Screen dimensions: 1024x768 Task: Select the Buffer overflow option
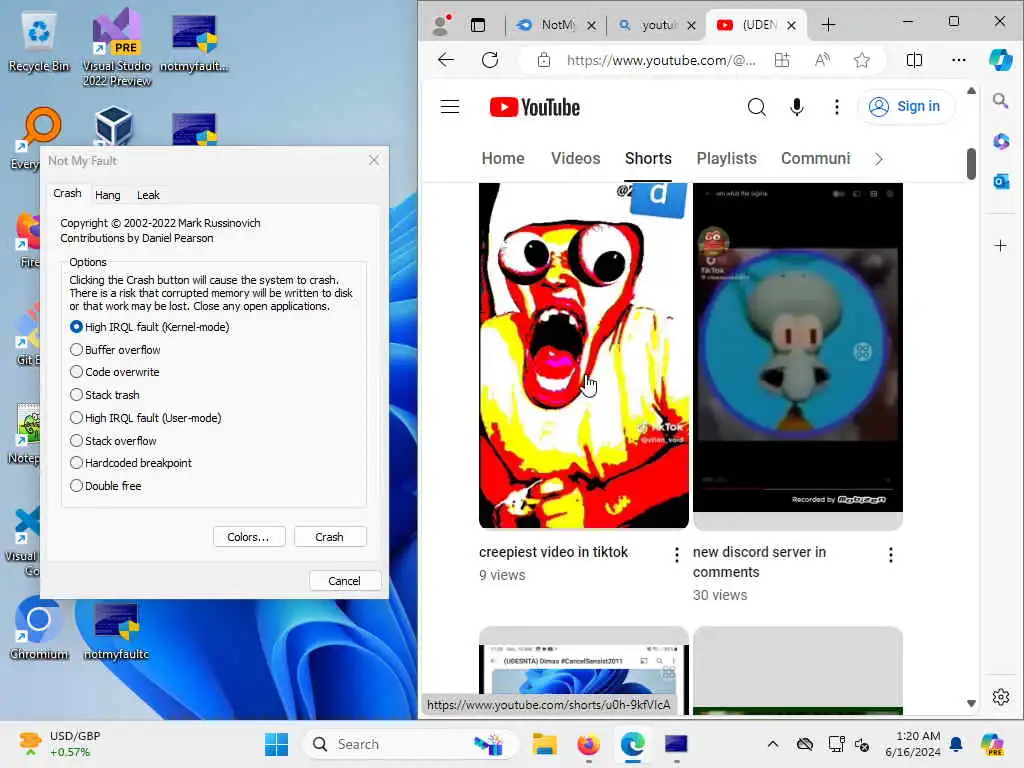click(x=115, y=349)
